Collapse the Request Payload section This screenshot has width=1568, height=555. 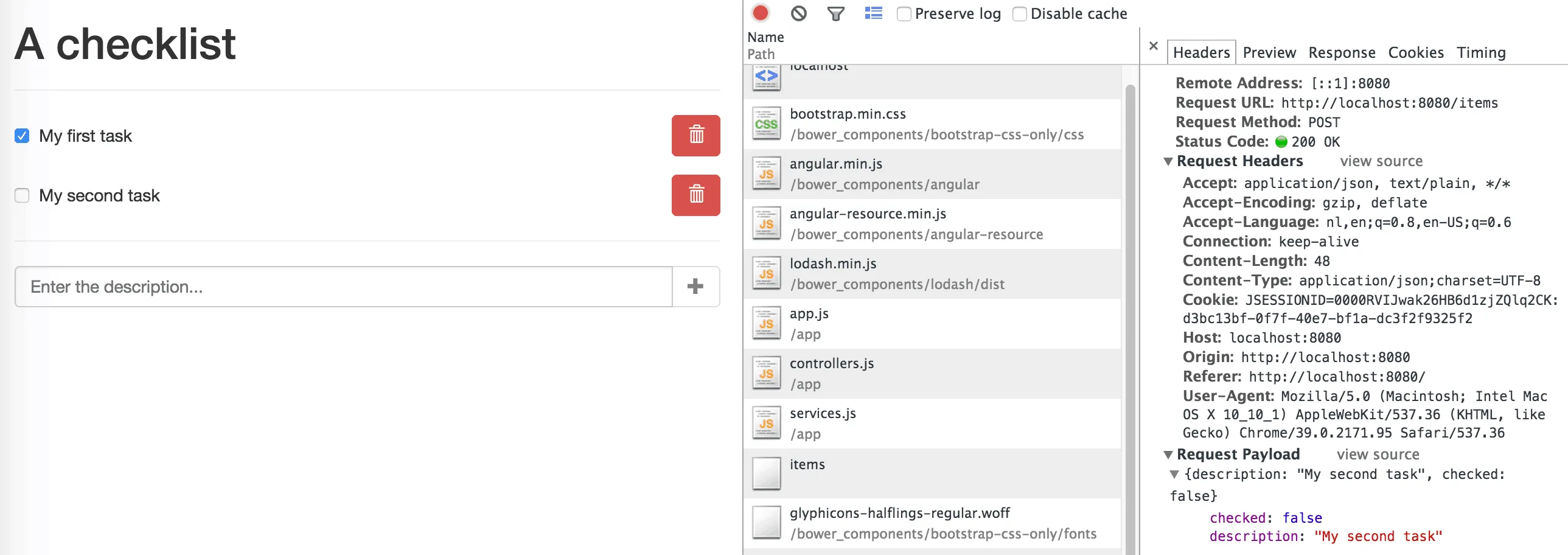click(1168, 455)
